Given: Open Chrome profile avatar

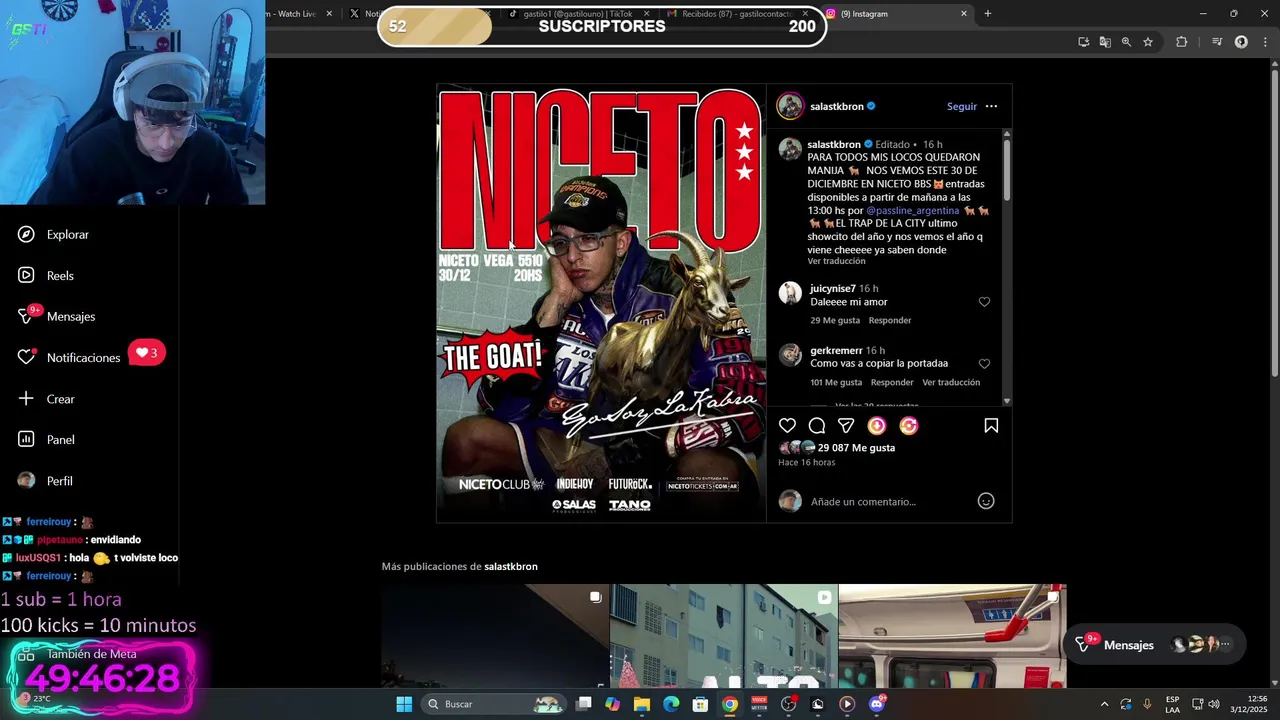Looking at the screenshot, I should click(x=1241, y=42).
